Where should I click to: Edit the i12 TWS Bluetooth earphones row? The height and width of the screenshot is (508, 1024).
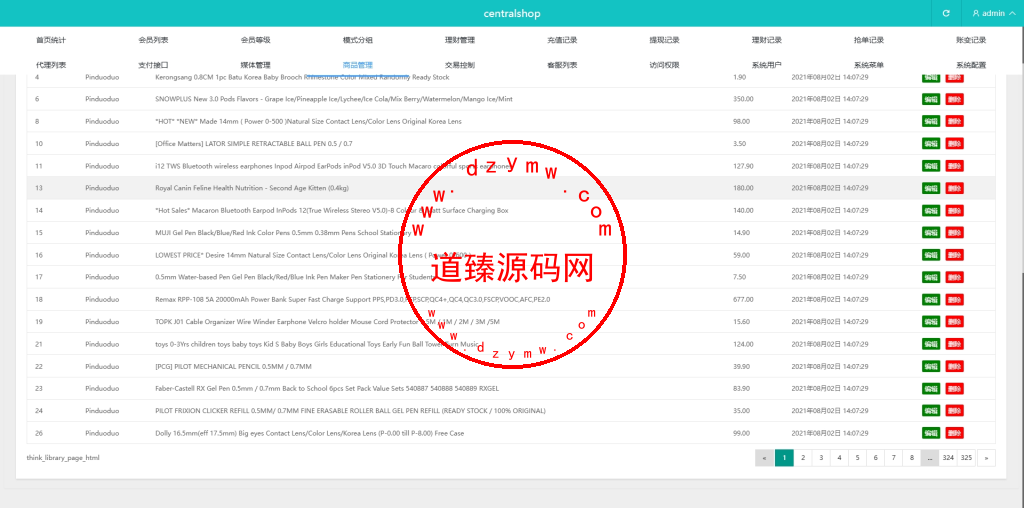[x=931, y=166]
